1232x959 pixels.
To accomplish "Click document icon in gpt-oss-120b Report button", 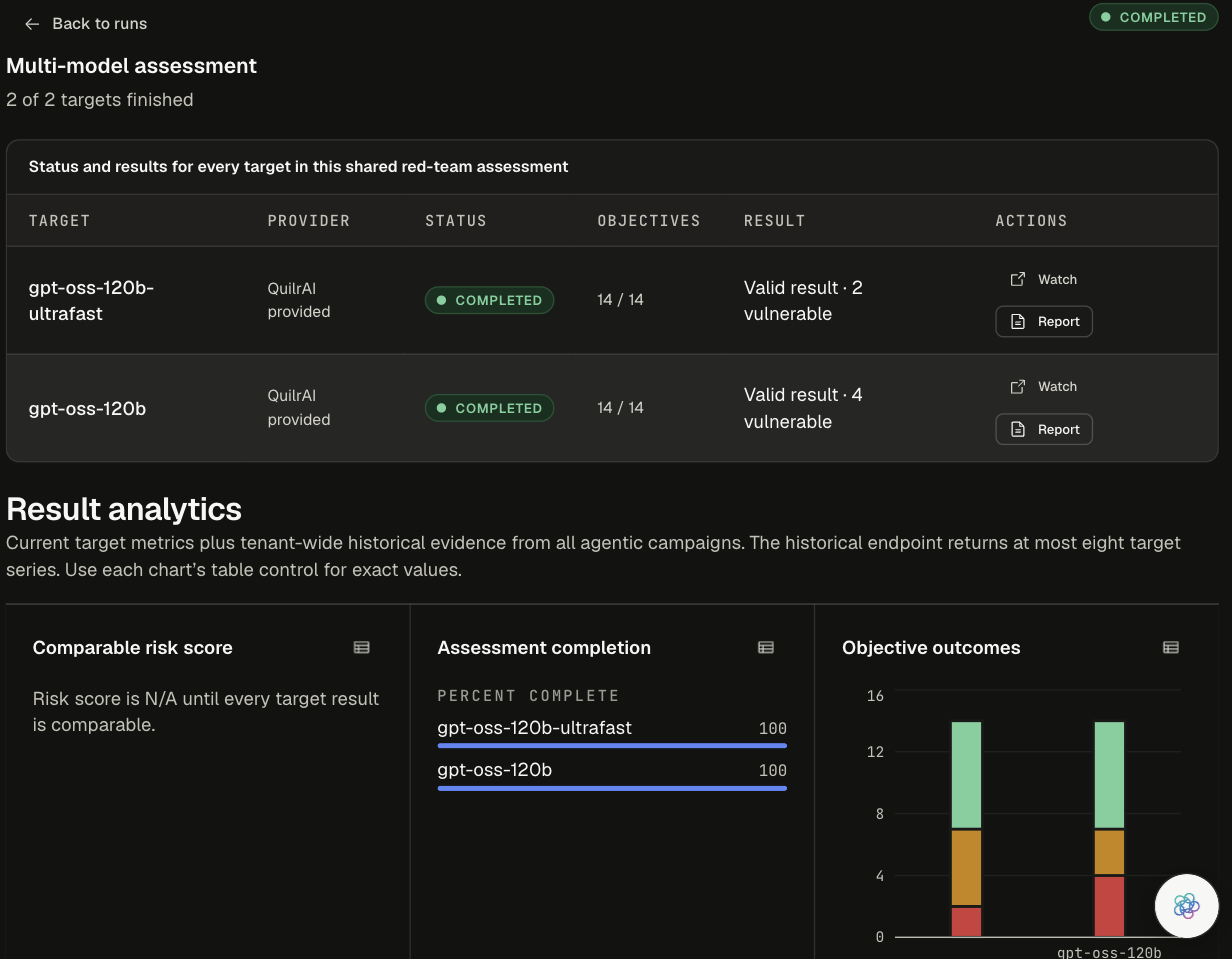I will [1018, 429].
